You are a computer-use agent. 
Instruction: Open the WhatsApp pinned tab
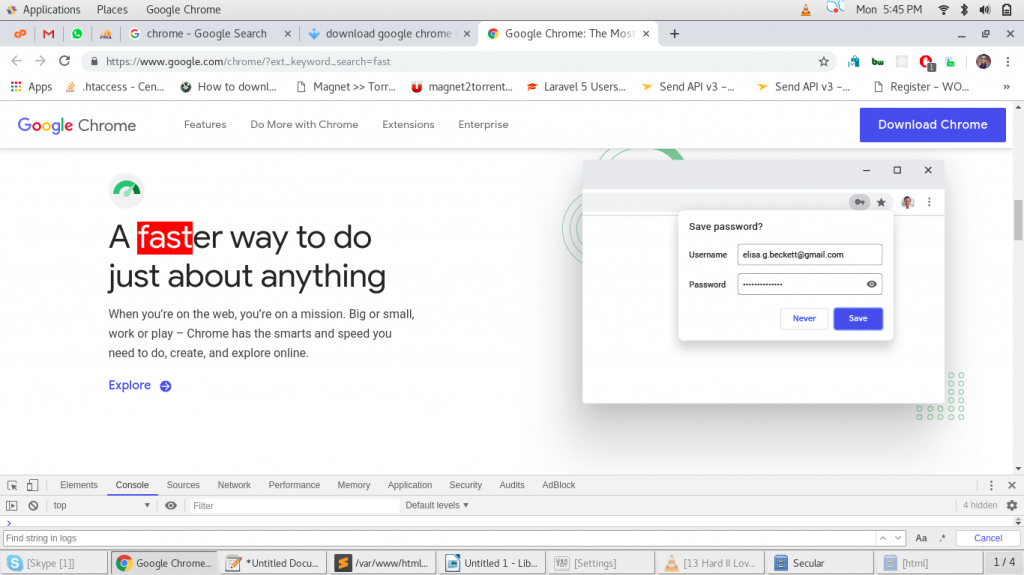pos(77,33)
